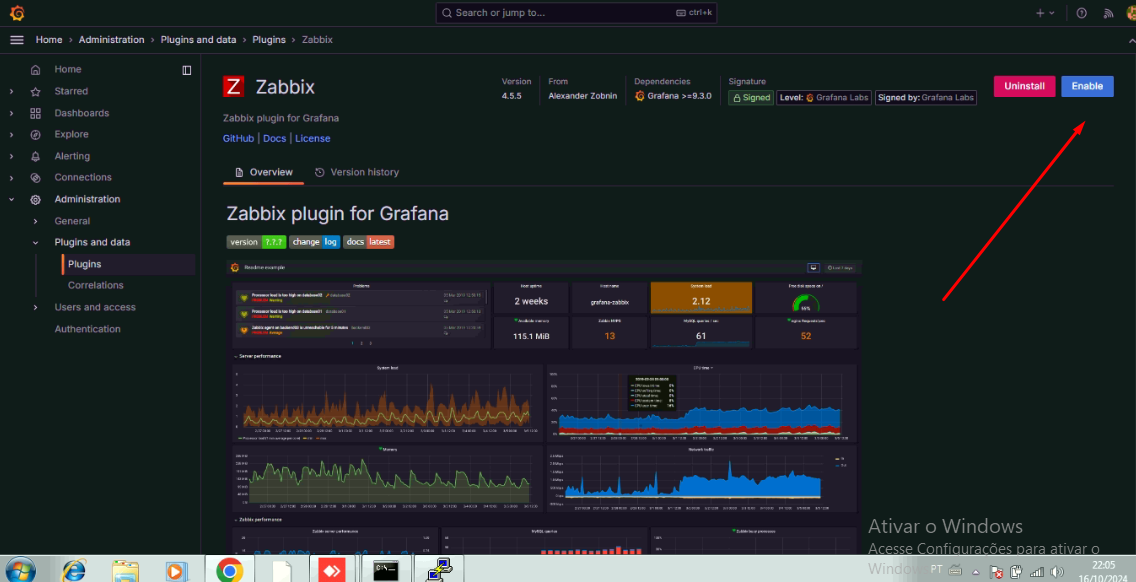Open the hamburger menu toggle
The width and height of the screenshot is (1136, 582).
pyautogui.click(x=17, y=40)
